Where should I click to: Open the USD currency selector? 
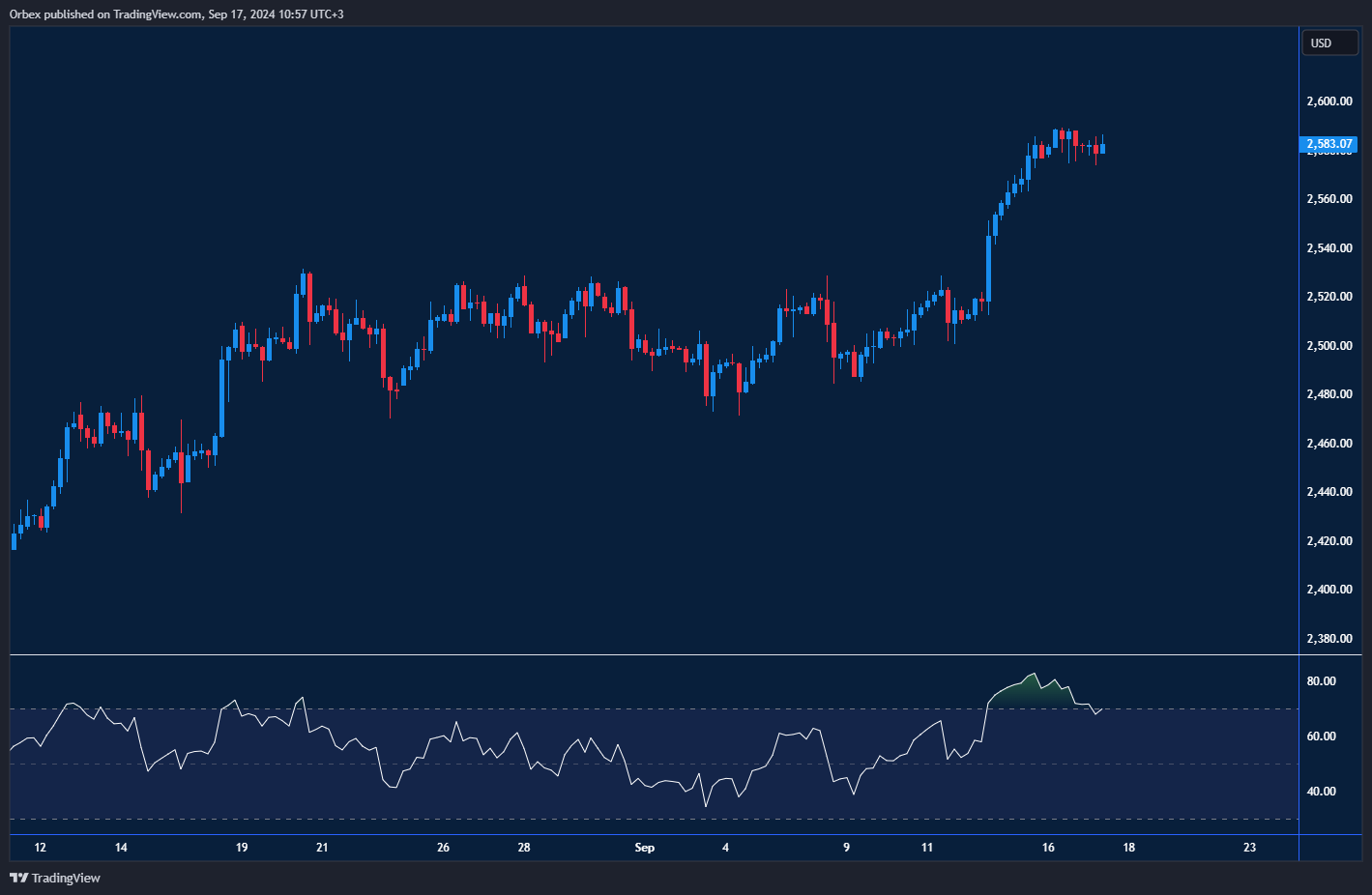pos(1328,43)
